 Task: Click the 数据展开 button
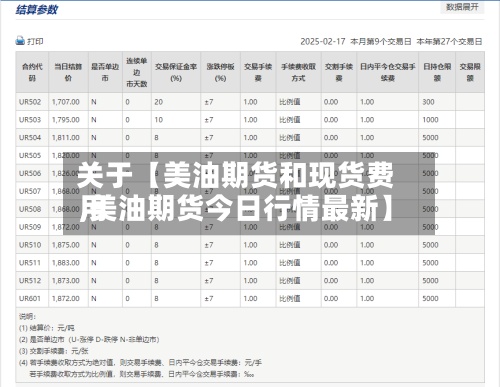click(x=462, y=7)
